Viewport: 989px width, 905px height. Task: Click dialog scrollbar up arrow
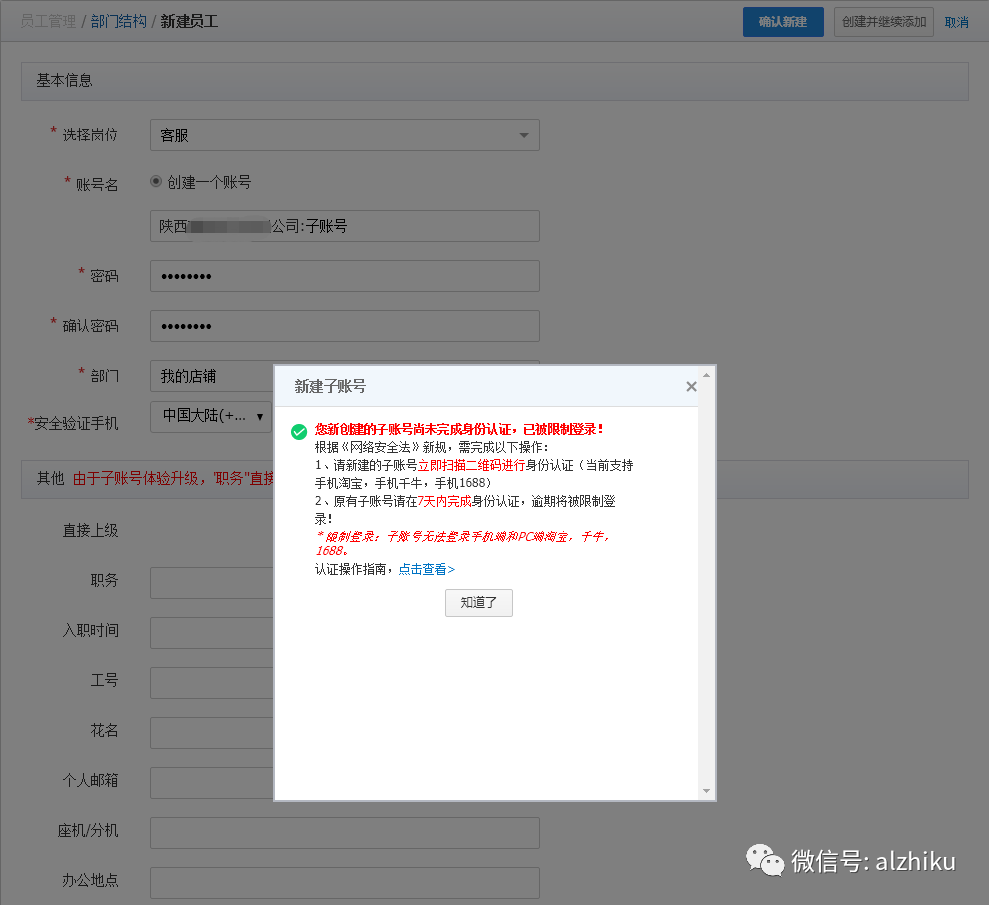coord(706,375)
